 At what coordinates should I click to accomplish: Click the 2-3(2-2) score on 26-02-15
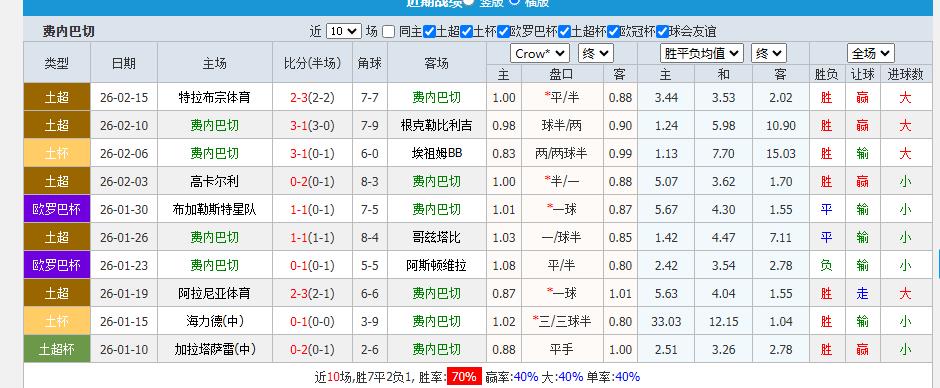312,97
